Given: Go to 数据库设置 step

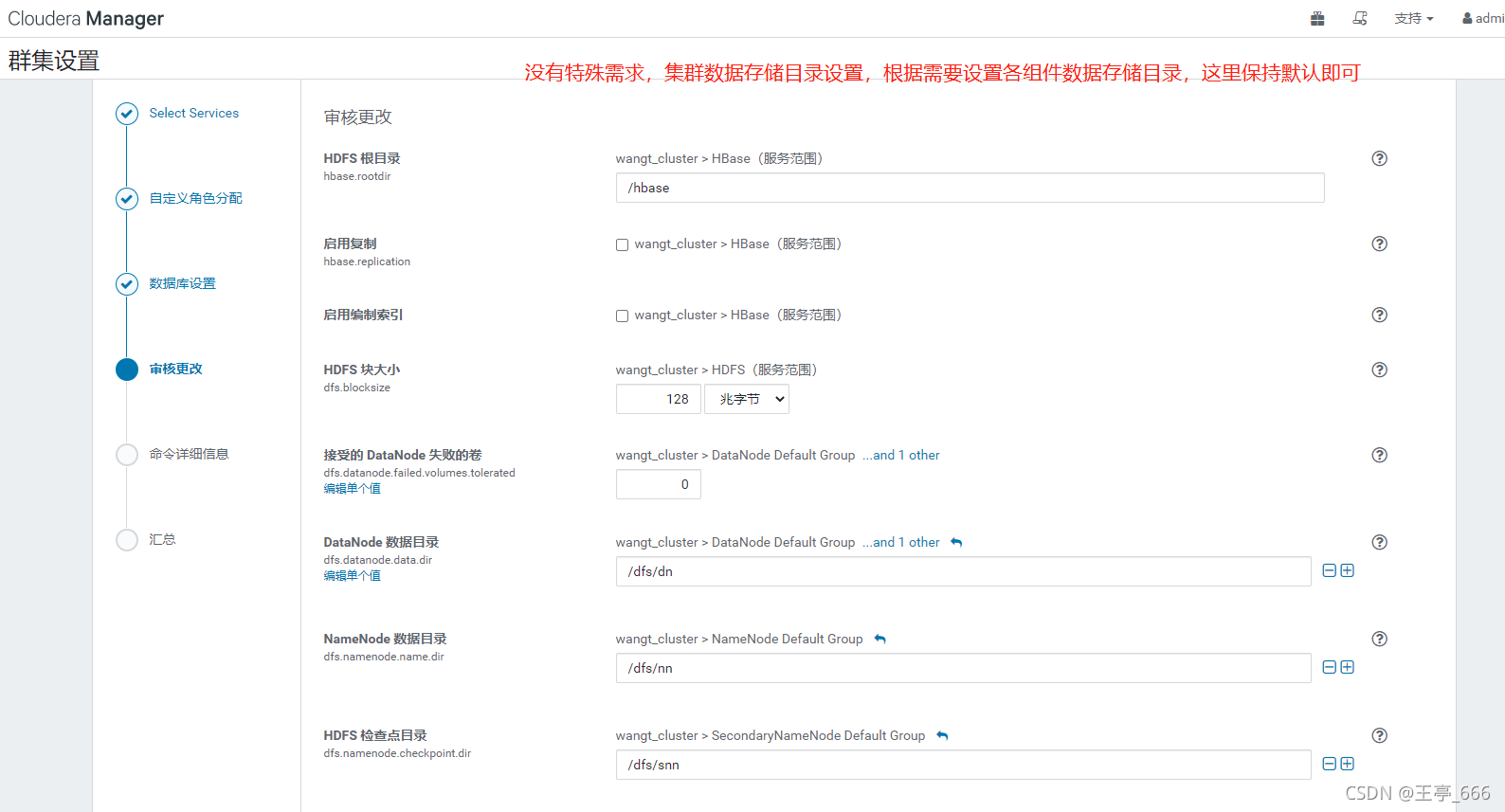Looking at the screenshot, I should (183, 283).
